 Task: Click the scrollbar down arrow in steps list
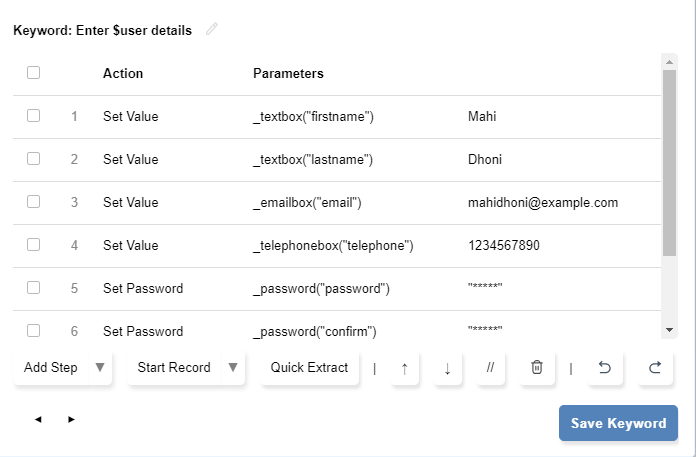pyautogui.click(x=670, y=330)
